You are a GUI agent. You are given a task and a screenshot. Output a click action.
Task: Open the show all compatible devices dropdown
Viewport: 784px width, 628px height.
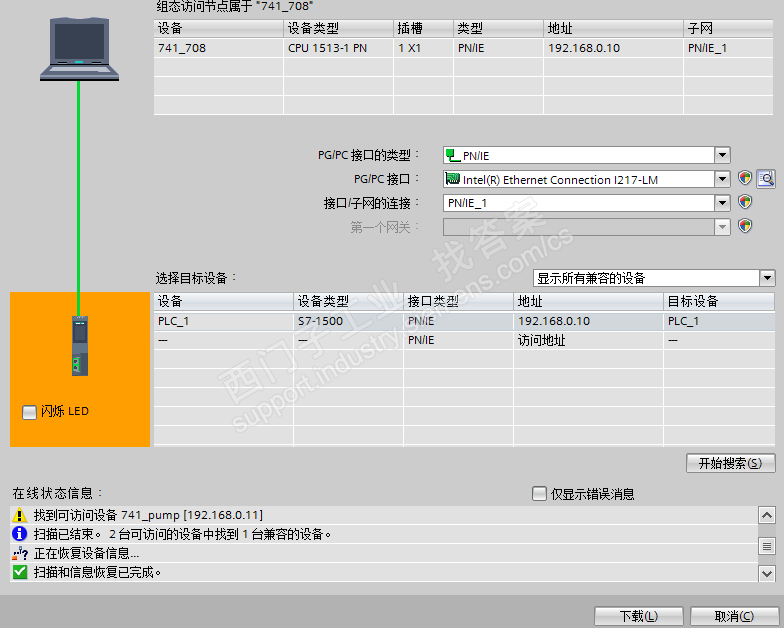point(768,278)
